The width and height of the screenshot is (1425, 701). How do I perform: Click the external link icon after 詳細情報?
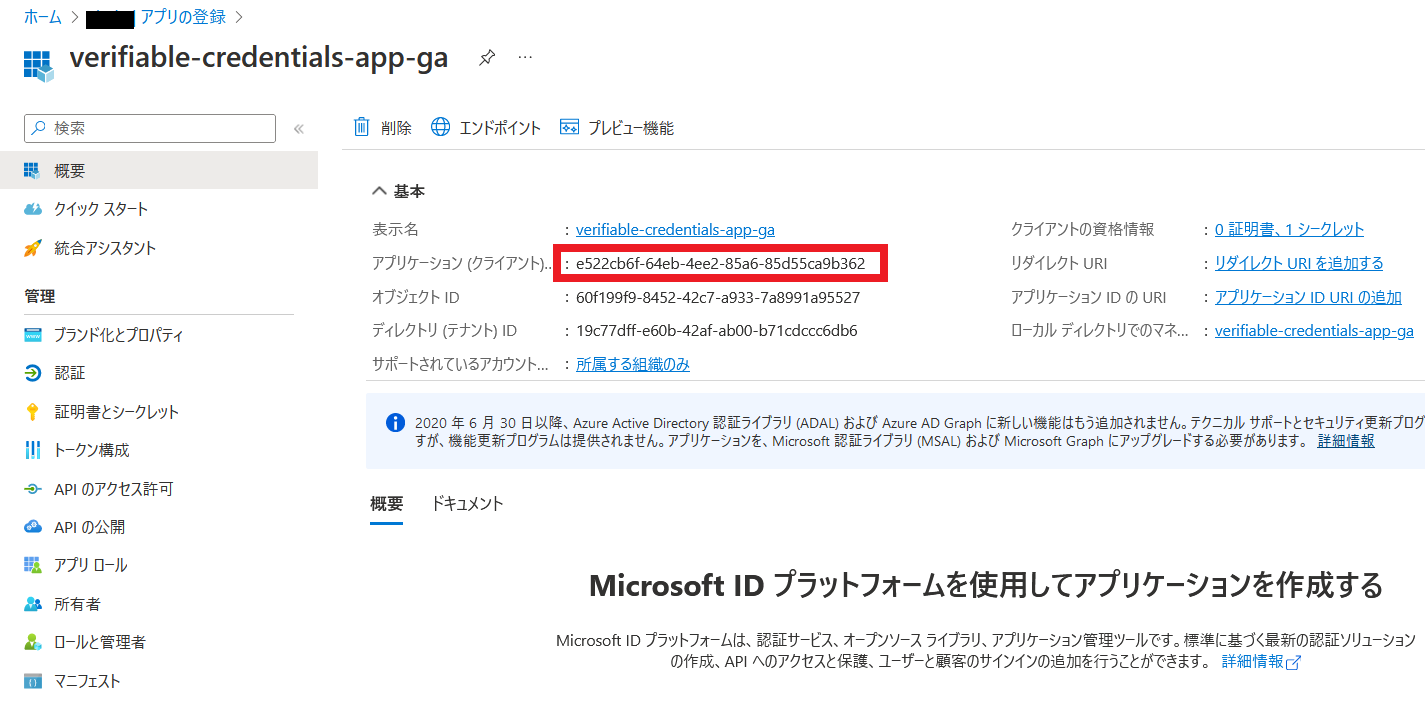pos(1293,663)
